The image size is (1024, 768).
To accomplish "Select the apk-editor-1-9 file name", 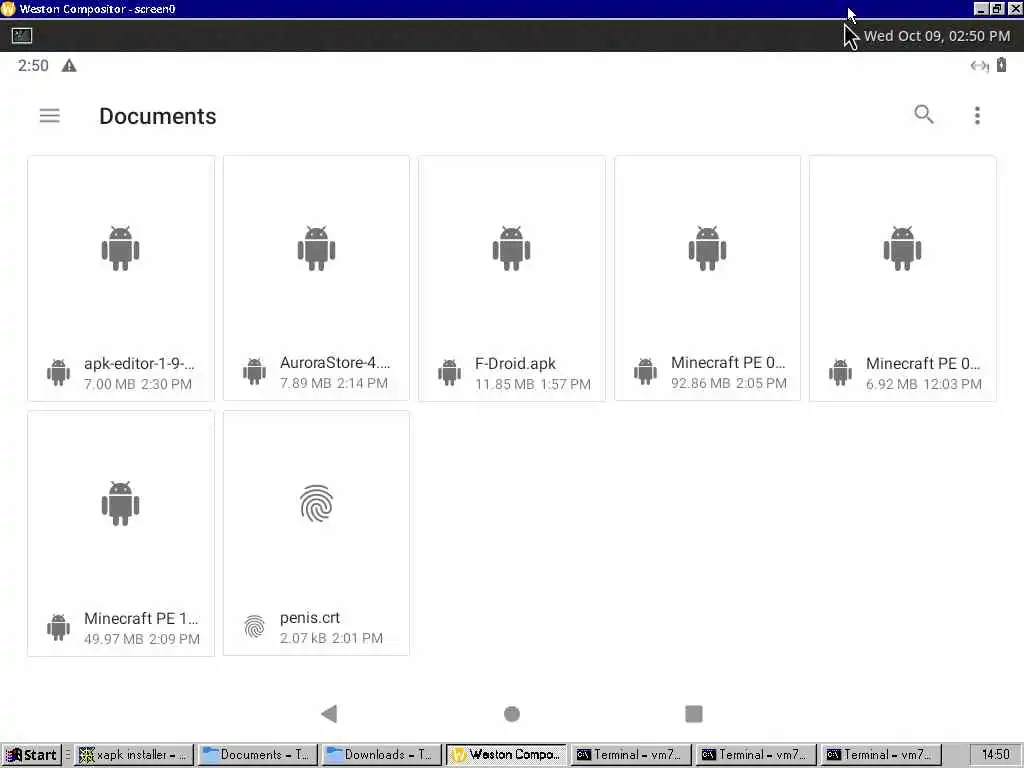I will (x=139, y=364).
